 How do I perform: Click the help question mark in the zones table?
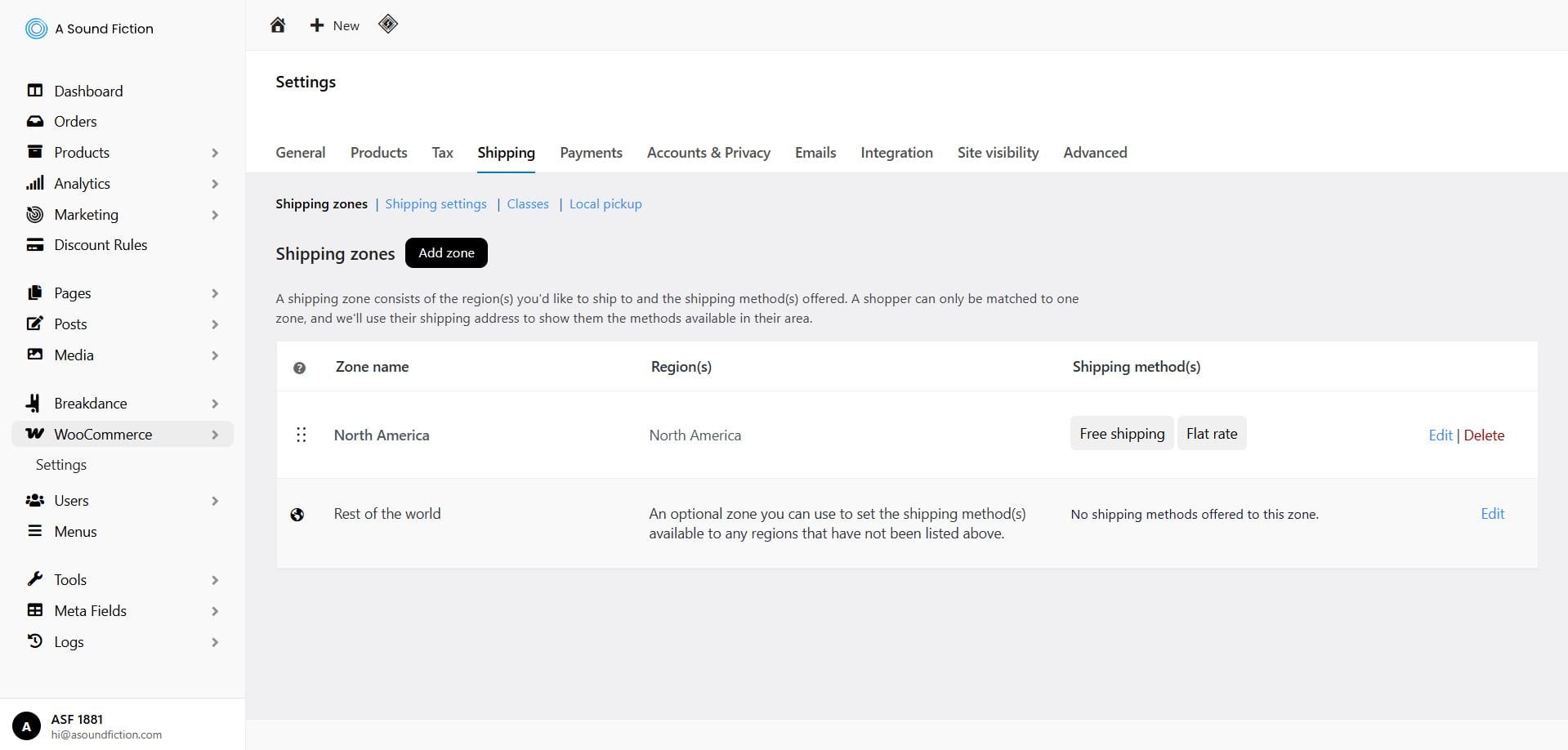pyautogui.click(x=300, y=368)
